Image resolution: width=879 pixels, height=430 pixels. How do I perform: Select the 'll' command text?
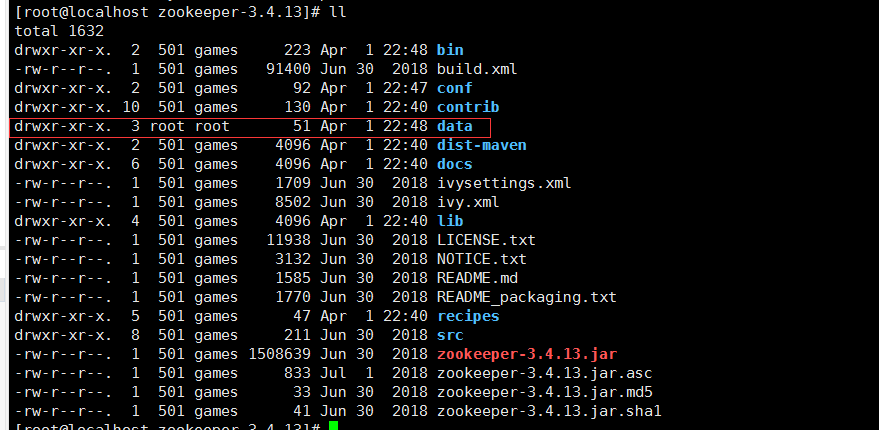(337, 12)
